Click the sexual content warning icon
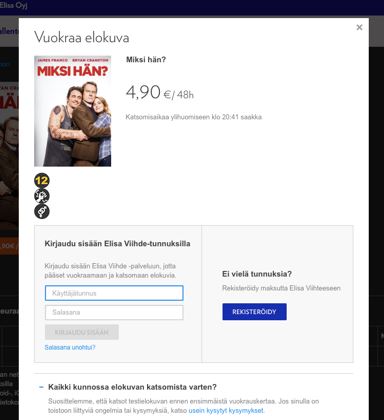Viewport: 384px width, 420px height. (42, 211)
